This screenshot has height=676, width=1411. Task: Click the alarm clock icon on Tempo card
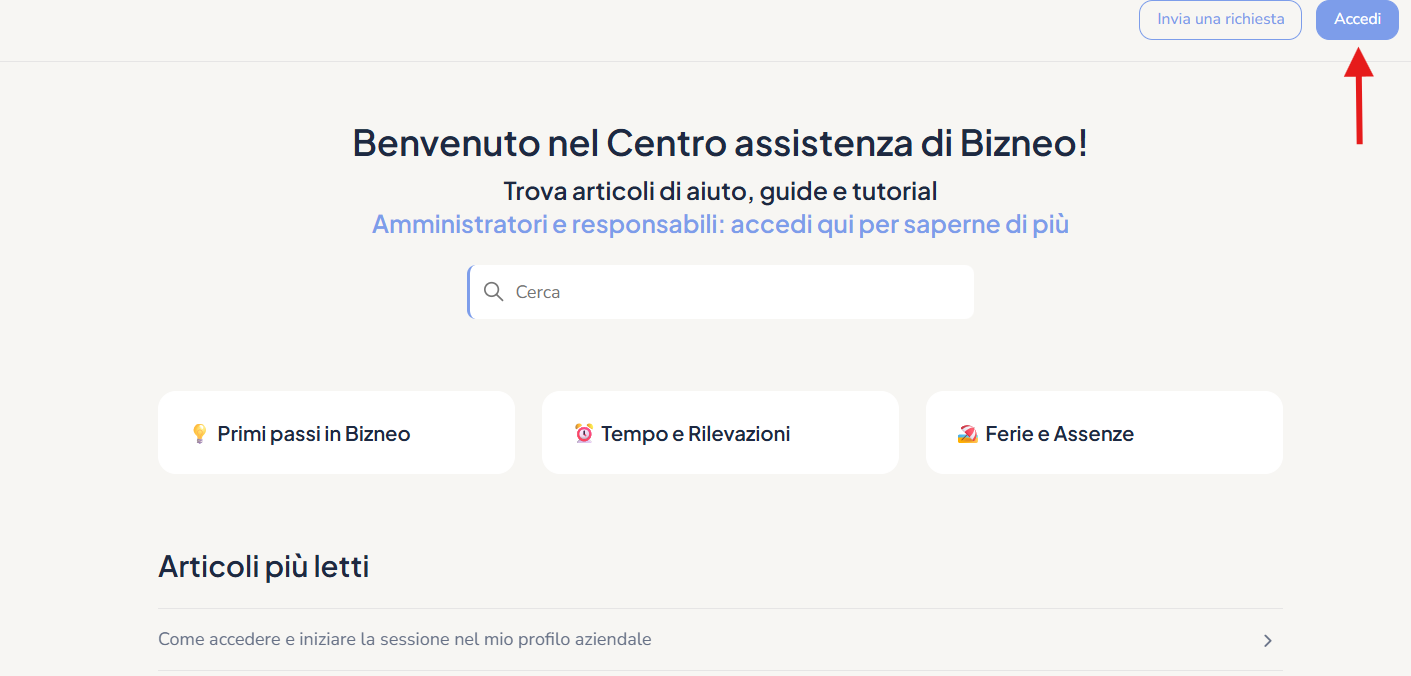click(x=584, y=434)
